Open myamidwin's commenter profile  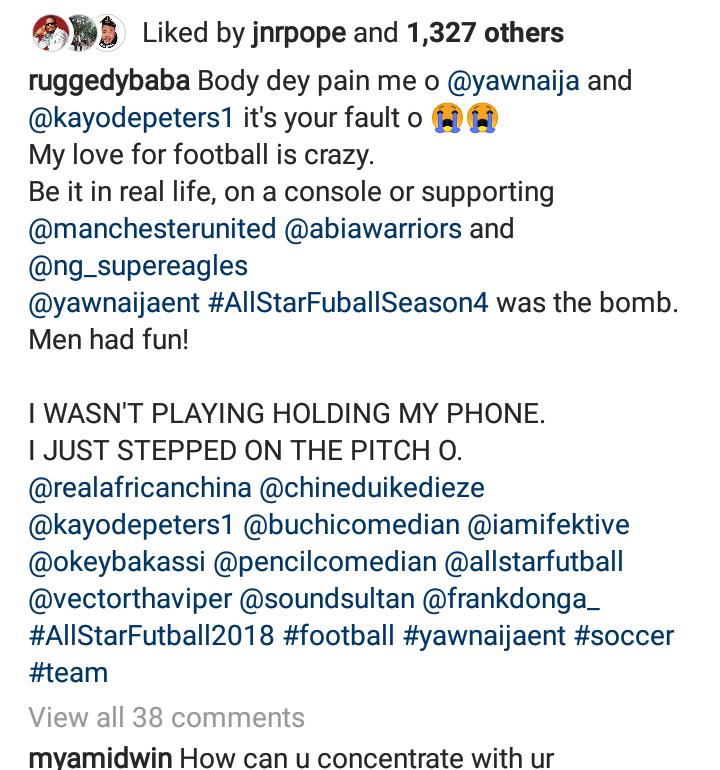coord(99,757)
